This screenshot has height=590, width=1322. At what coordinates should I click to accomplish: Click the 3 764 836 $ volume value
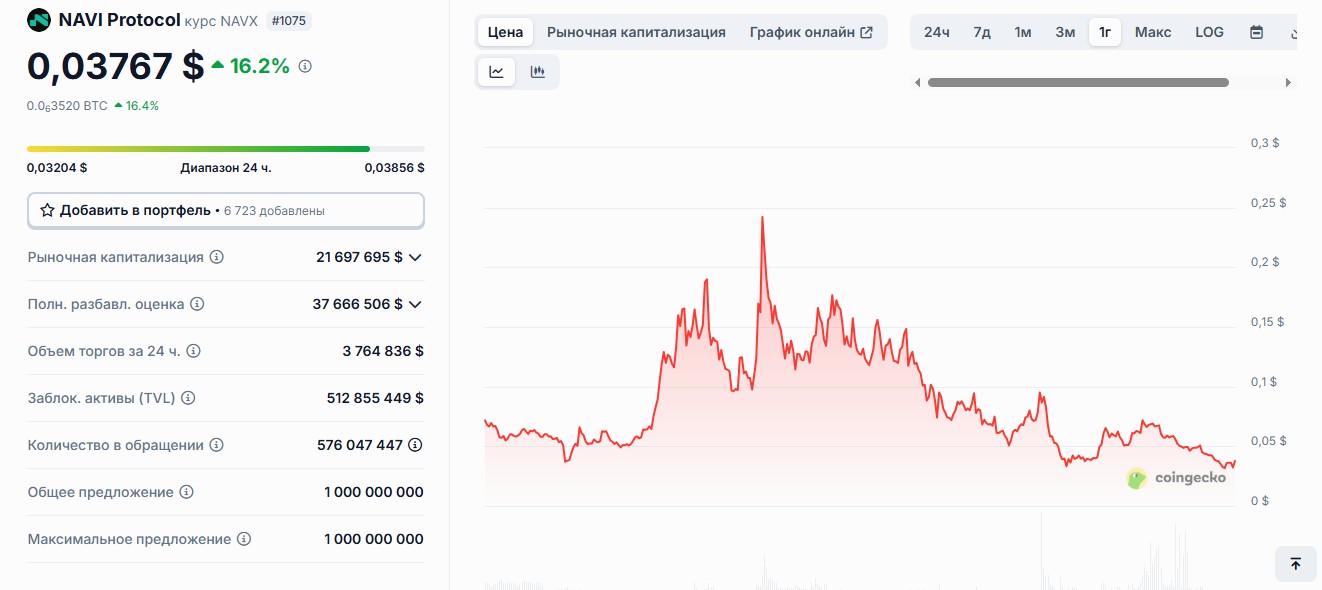tap(383, 351)
